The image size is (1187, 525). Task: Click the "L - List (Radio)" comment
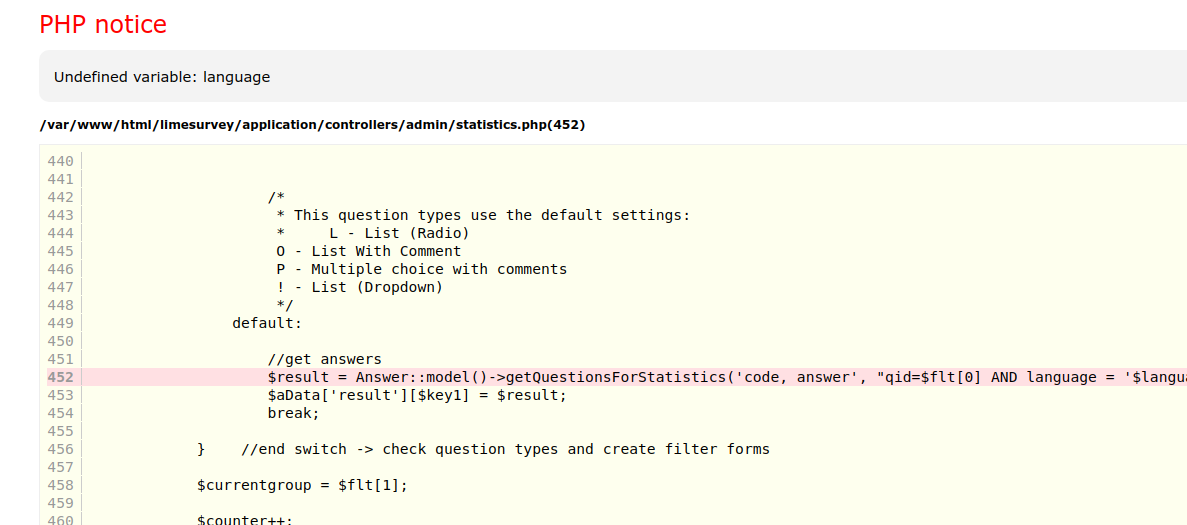point(399,233)
